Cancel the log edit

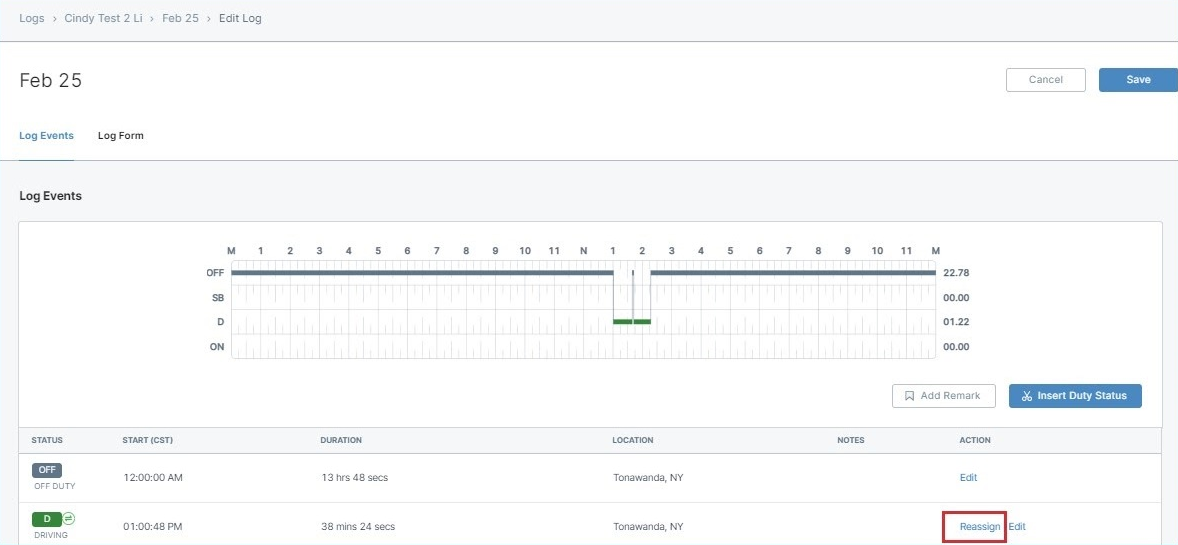[1046, 80]
